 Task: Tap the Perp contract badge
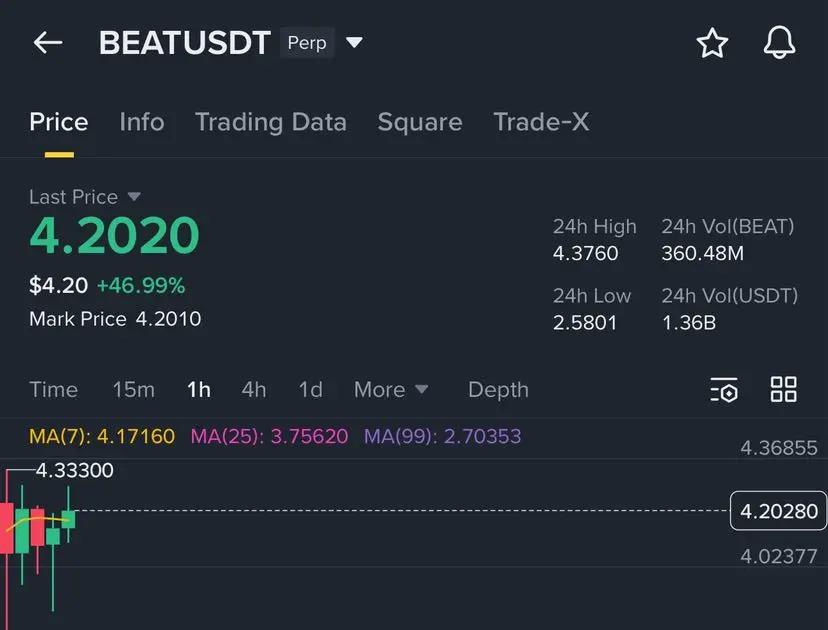307,43
